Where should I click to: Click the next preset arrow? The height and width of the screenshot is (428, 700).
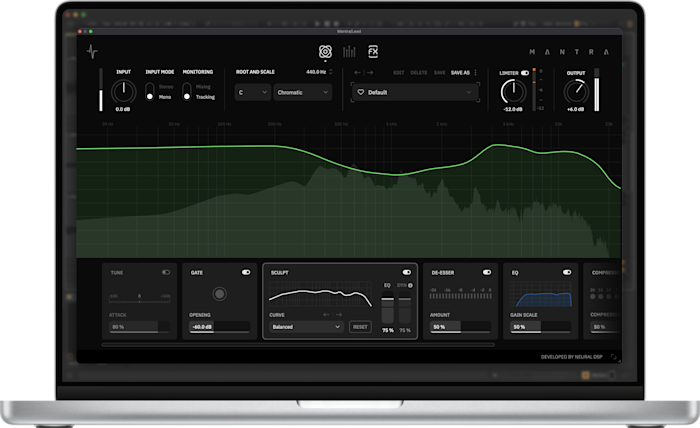(x=370, y=72)
